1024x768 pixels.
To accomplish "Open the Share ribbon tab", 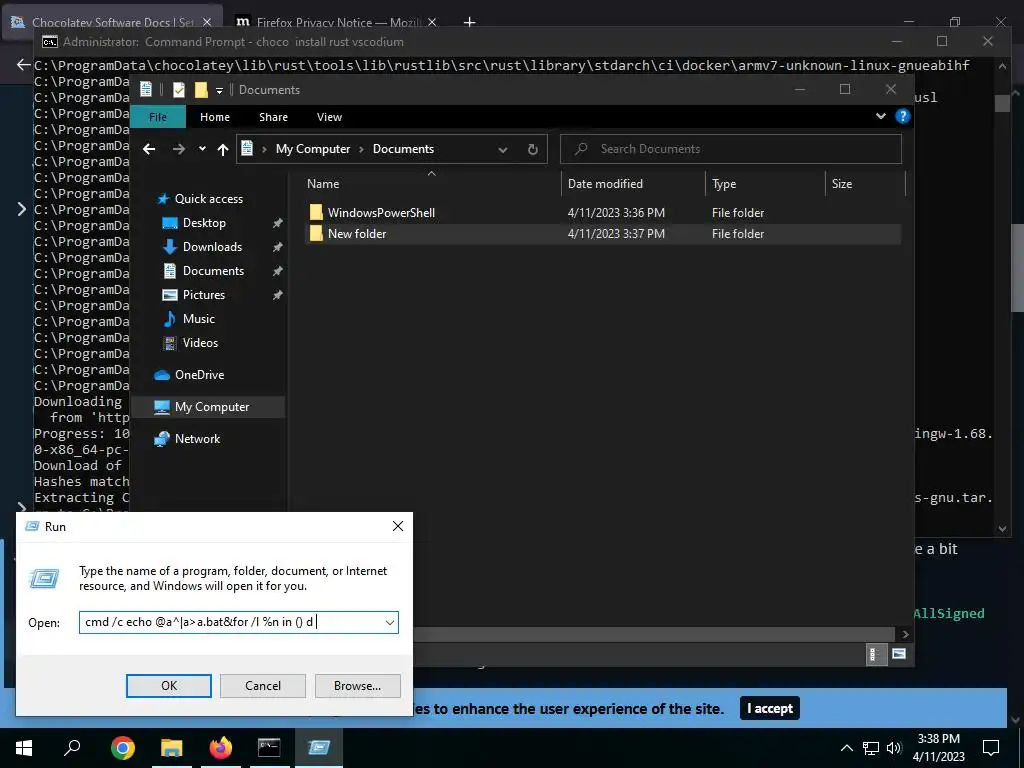I will [x=273, y=117].
